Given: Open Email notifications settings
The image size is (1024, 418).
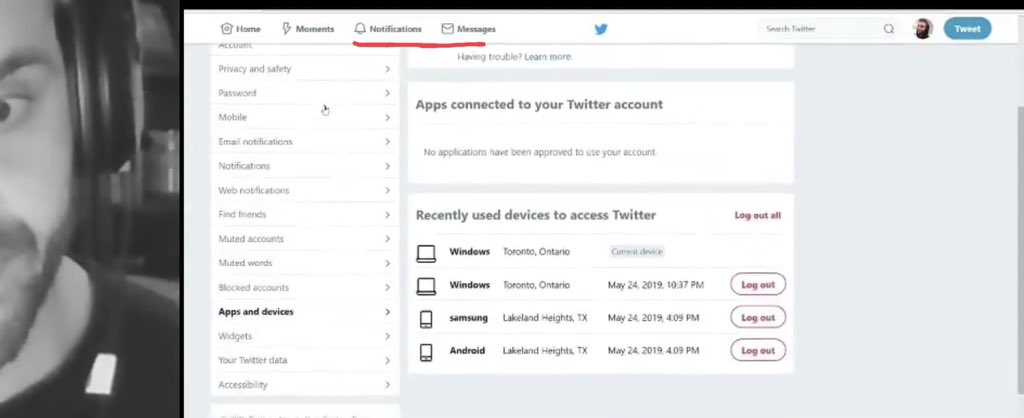Looking at the screenshot, I should (305, 142).
